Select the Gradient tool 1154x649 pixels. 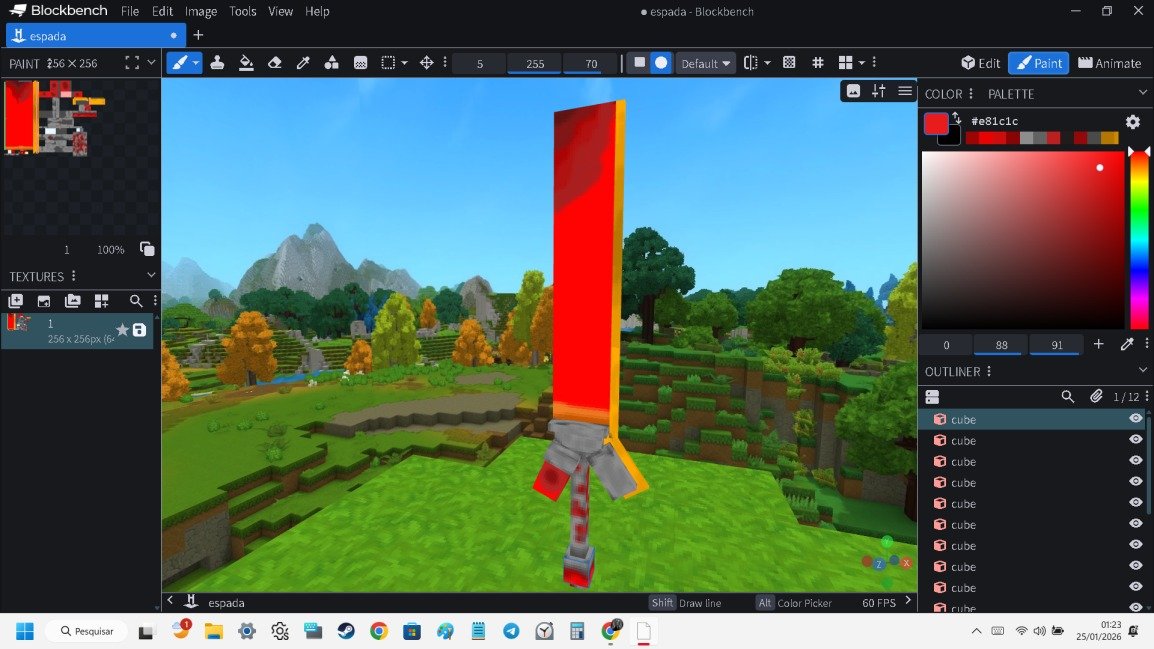(361, 63)
